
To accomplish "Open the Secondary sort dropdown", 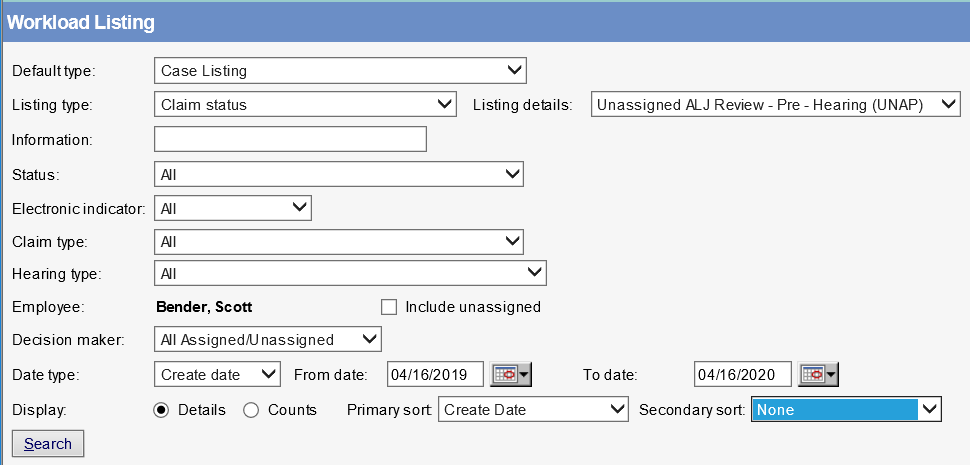I will coord(846,410).
